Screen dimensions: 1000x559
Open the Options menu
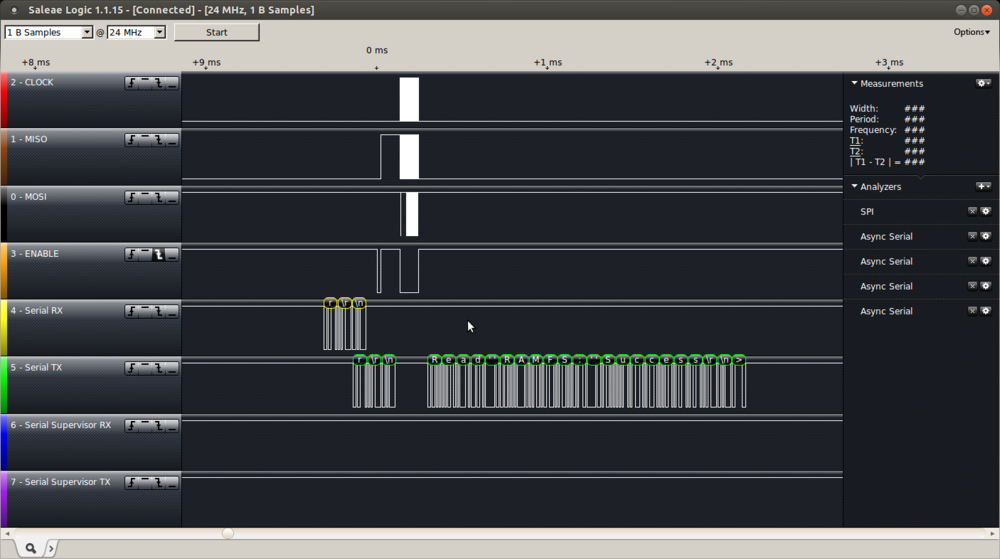tap(971, 32)
